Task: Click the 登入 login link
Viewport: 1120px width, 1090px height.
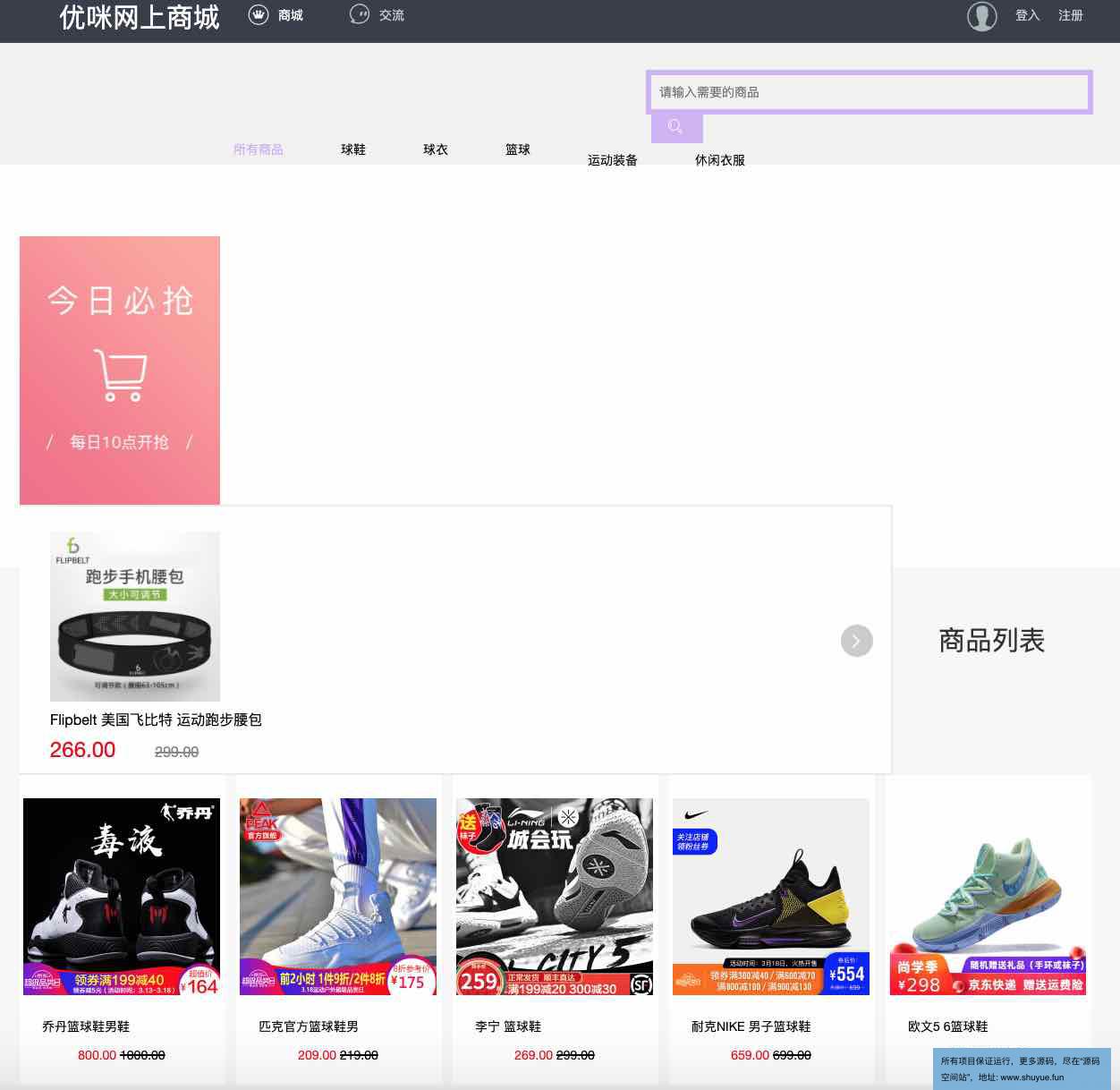Action: point(1027,15)
